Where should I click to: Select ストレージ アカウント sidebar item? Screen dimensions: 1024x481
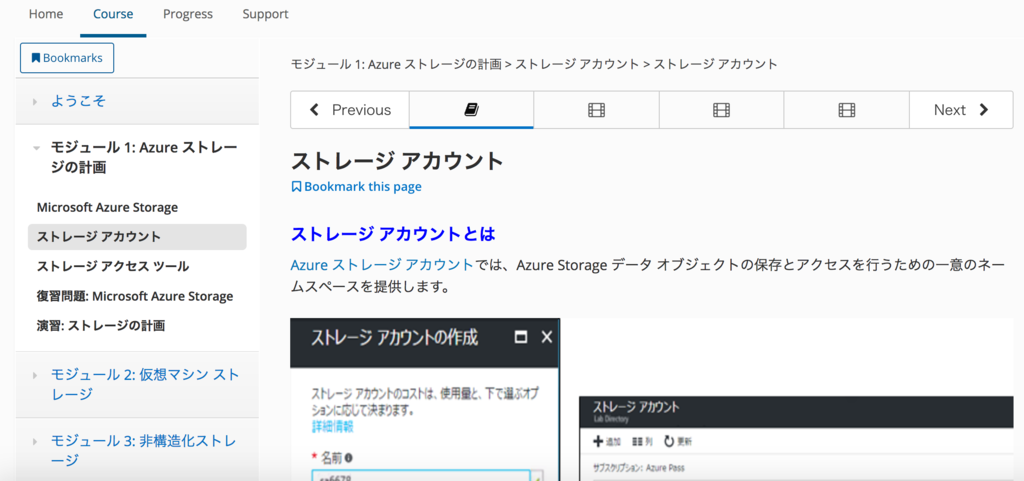tap(137, 237)
